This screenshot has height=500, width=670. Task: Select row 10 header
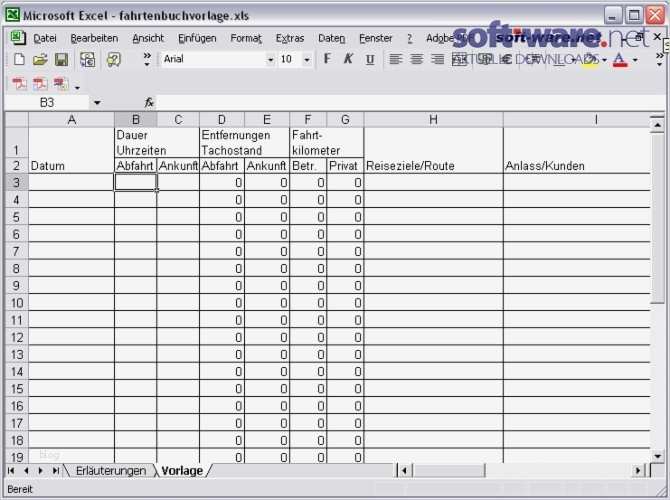(17, 303)
